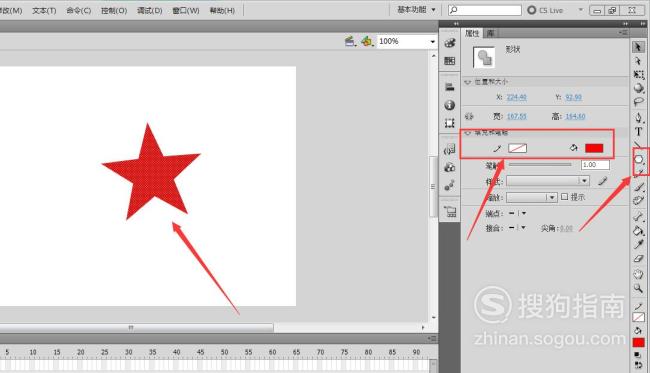Image resolution: width=650 pixels, height=373 pixels.
Task: Click the Black and White colors icon
Action: coord(638,355)
